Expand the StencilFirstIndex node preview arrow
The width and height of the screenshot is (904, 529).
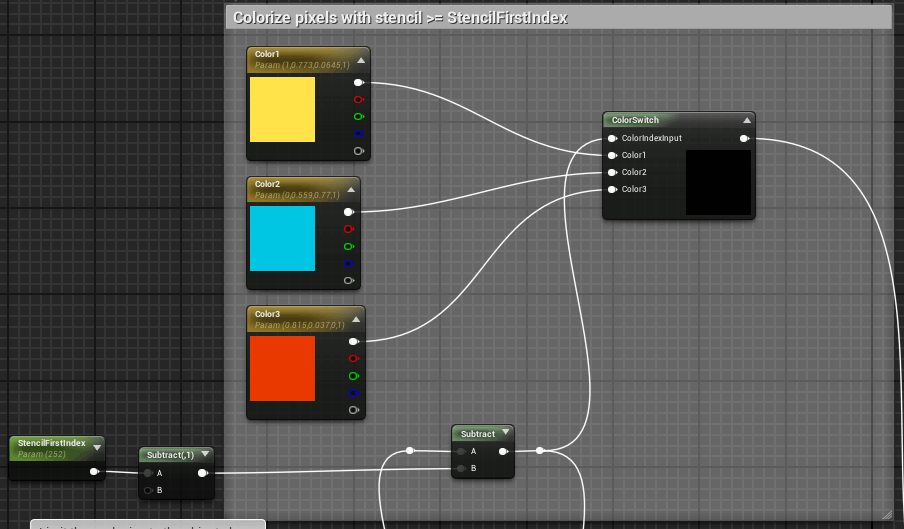[97, 447]
